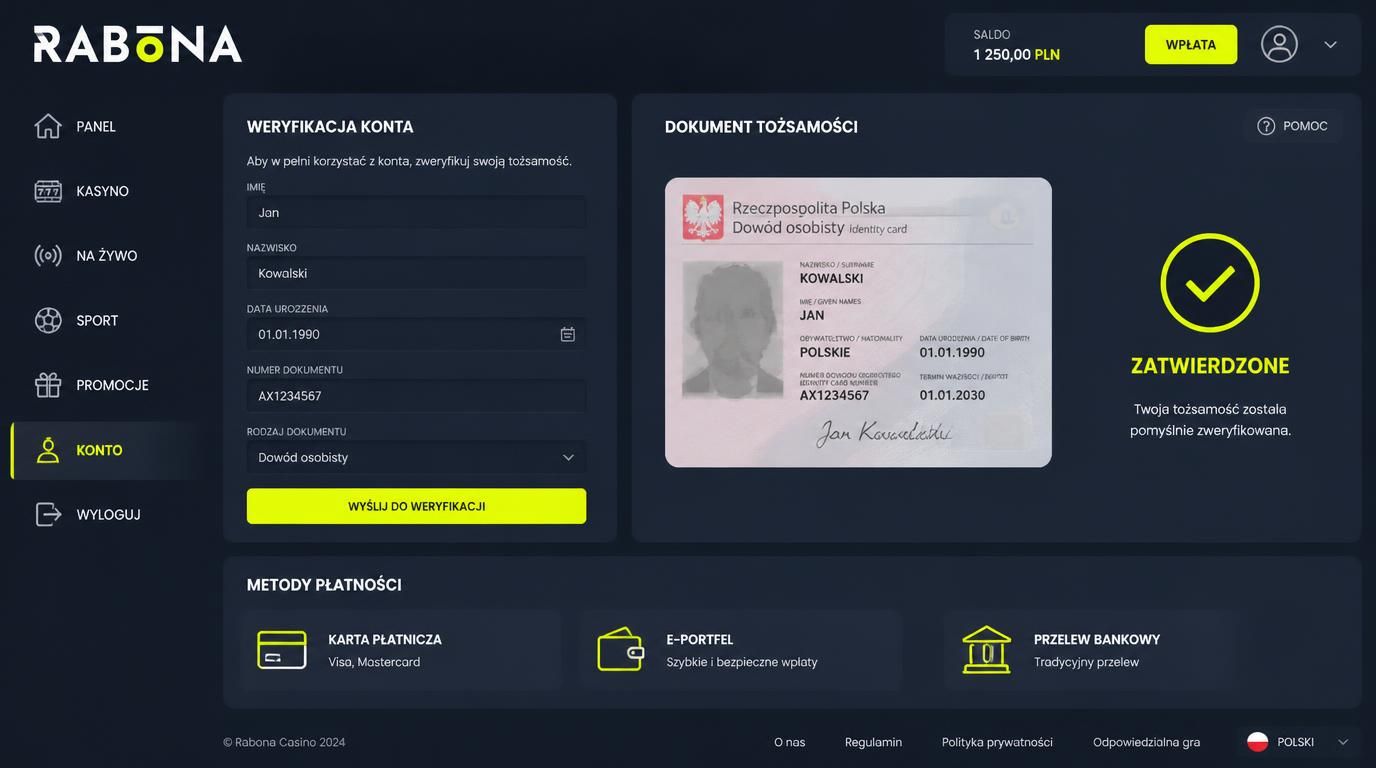Click the yellow approved checkmark circle

click(1210, 283)
